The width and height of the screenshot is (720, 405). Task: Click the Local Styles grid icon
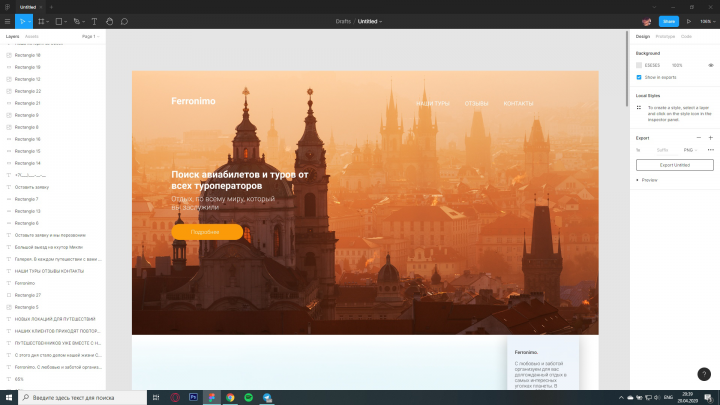pos(639,107)
